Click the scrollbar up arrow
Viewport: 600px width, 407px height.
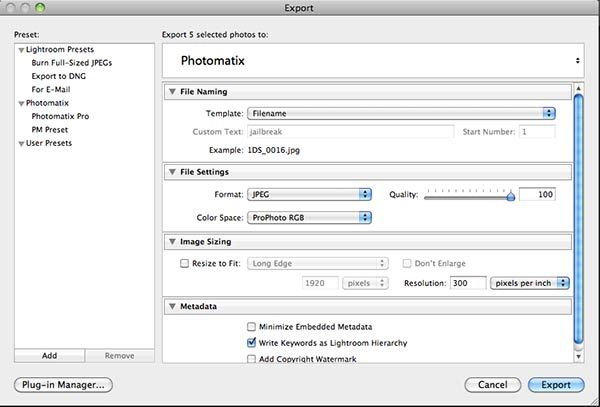579,88
